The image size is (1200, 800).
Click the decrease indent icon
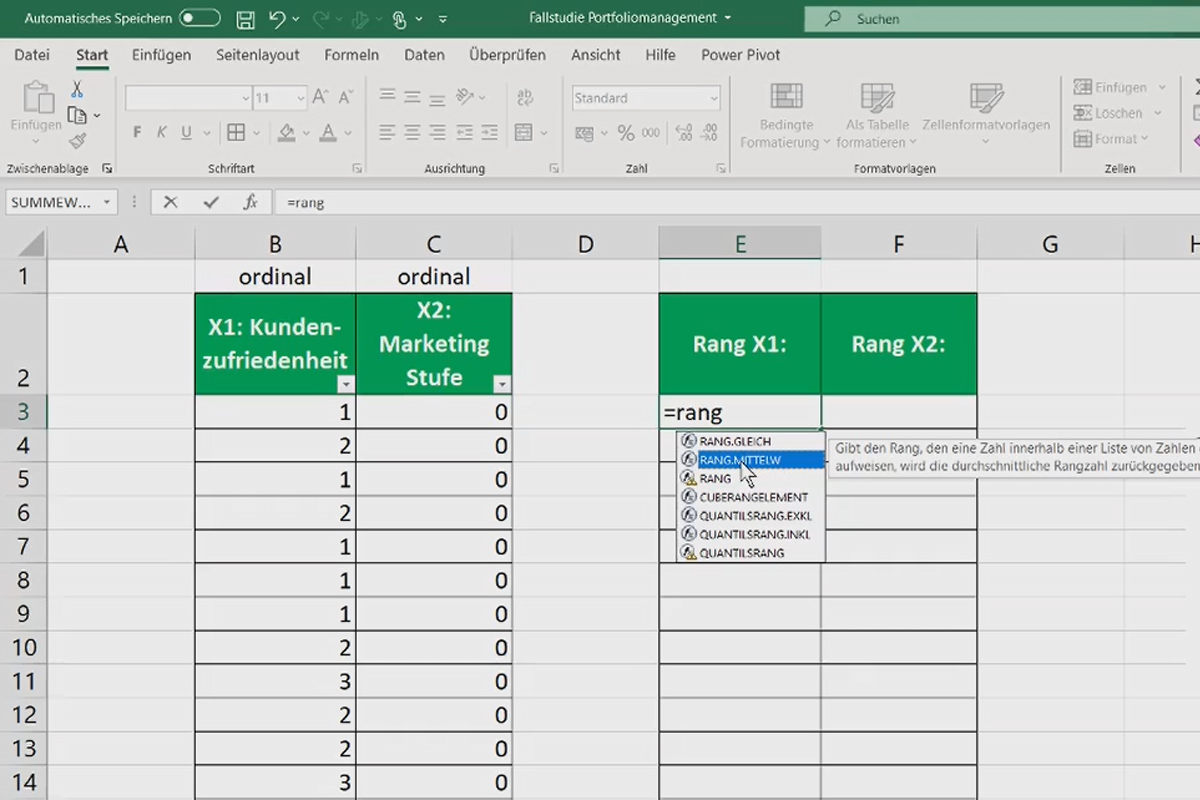pos(466,132)
